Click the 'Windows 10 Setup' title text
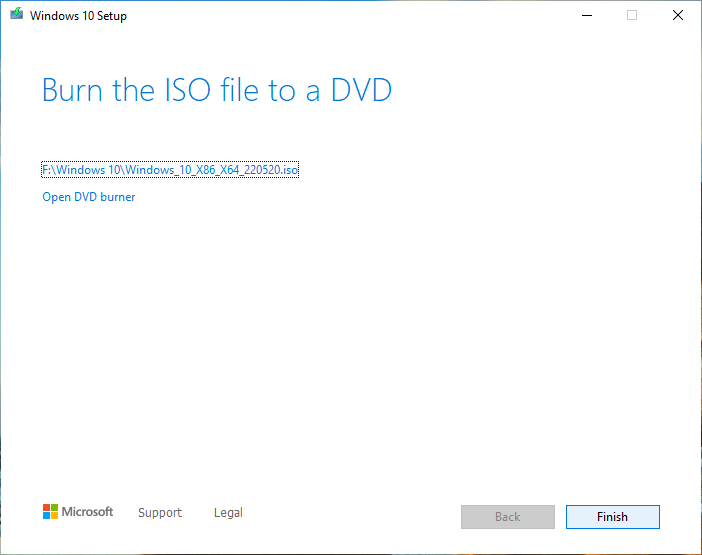 click(78, 16)
